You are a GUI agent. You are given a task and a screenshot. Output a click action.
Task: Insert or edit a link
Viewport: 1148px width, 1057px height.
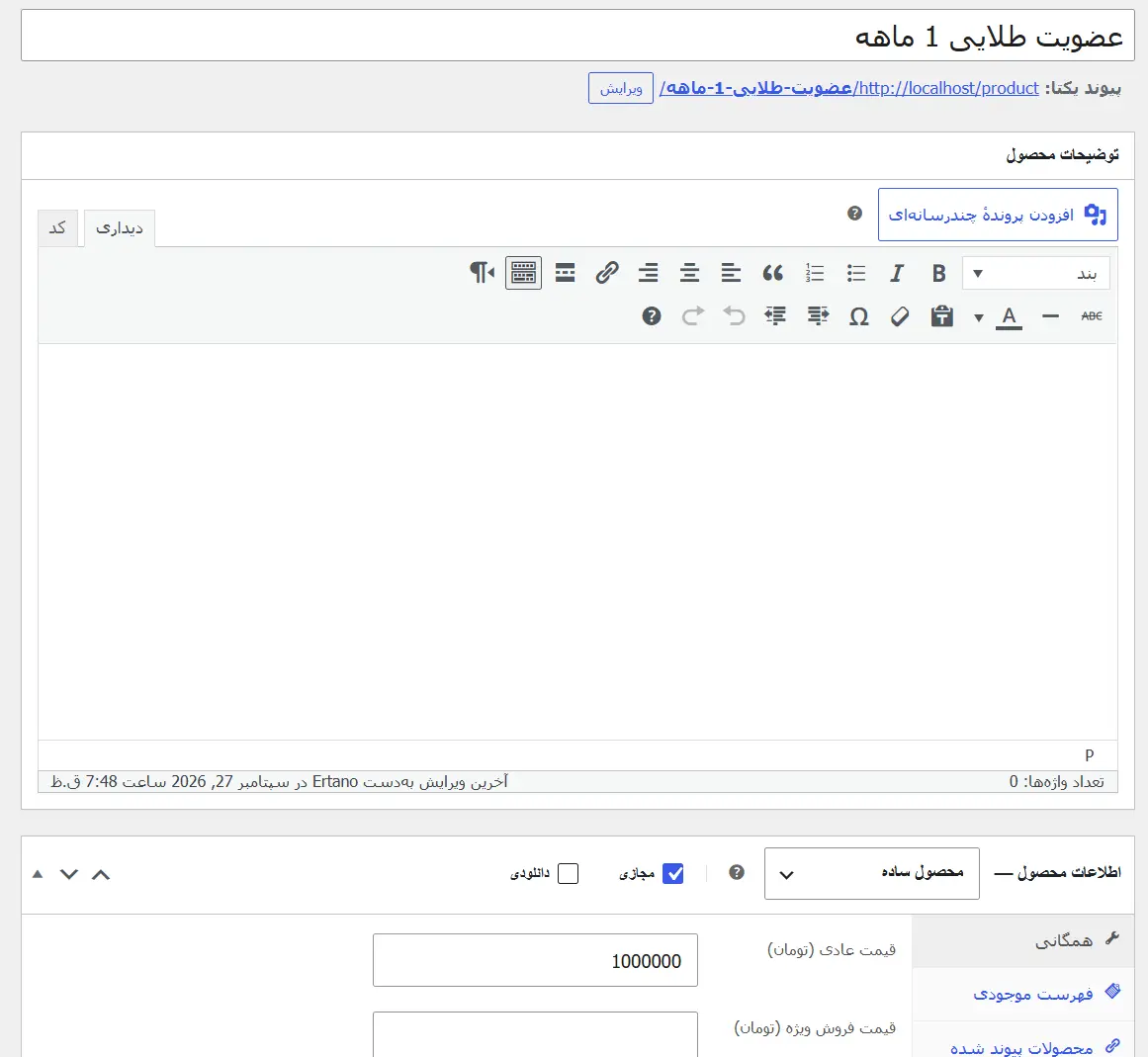(x=607, y=273)
